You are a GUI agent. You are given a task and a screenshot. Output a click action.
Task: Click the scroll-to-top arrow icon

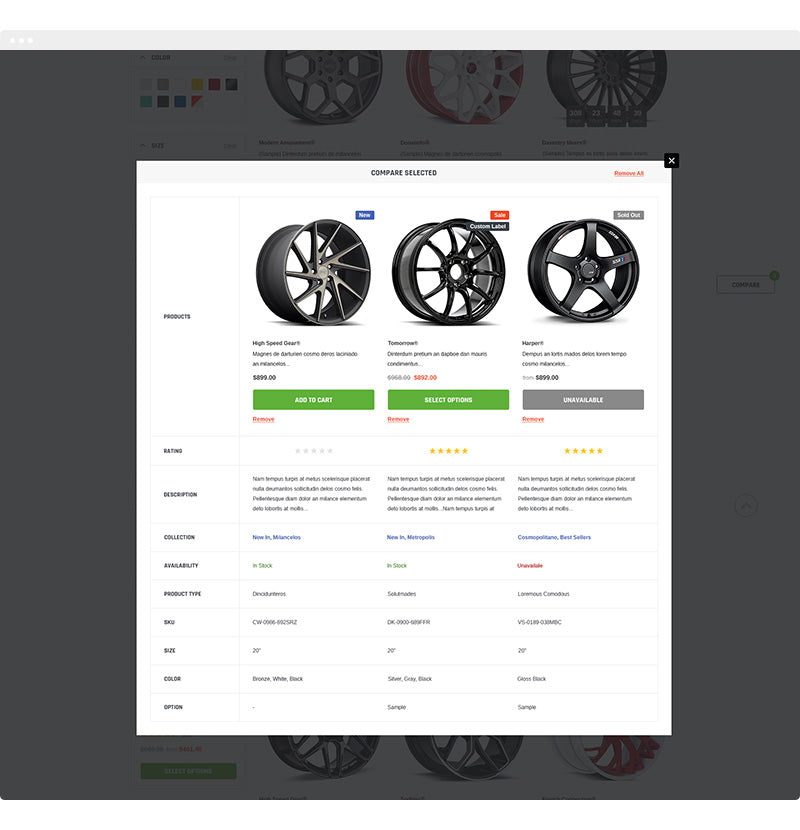pos(746,506)
